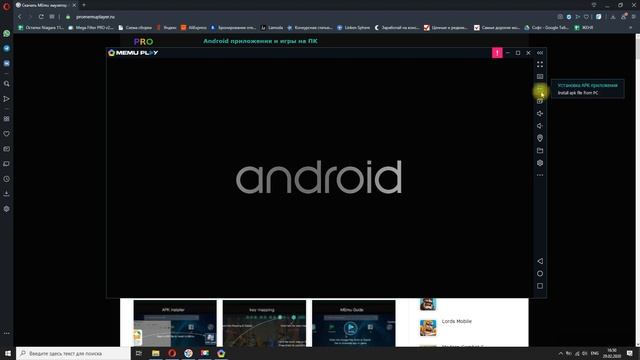Image resolution: width=640 pixels, height=360 pixels.
Task: Open MEmu GPS location pin icon
Action: [540, 138]
